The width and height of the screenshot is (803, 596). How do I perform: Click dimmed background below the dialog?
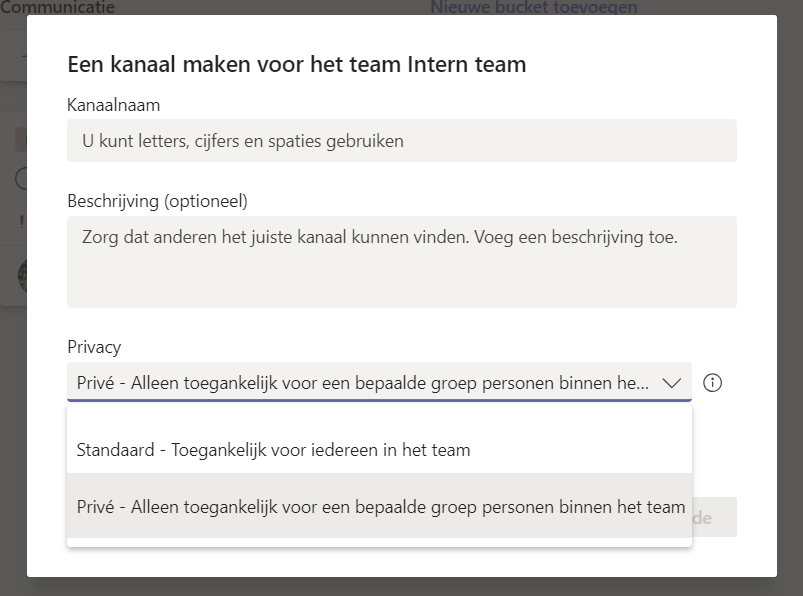click(x=402, y=587)
